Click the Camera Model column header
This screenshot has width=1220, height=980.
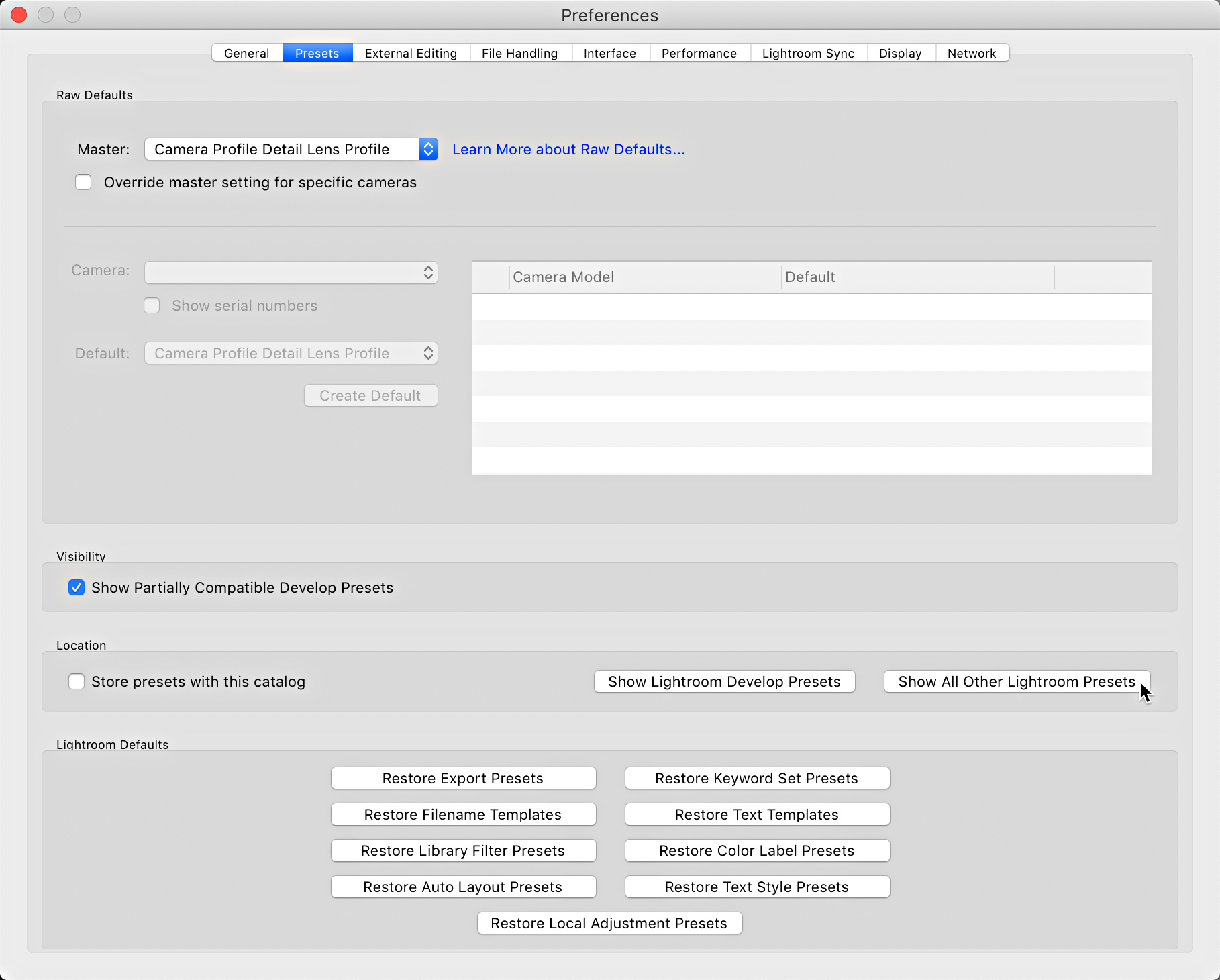(x=563, y=277)
